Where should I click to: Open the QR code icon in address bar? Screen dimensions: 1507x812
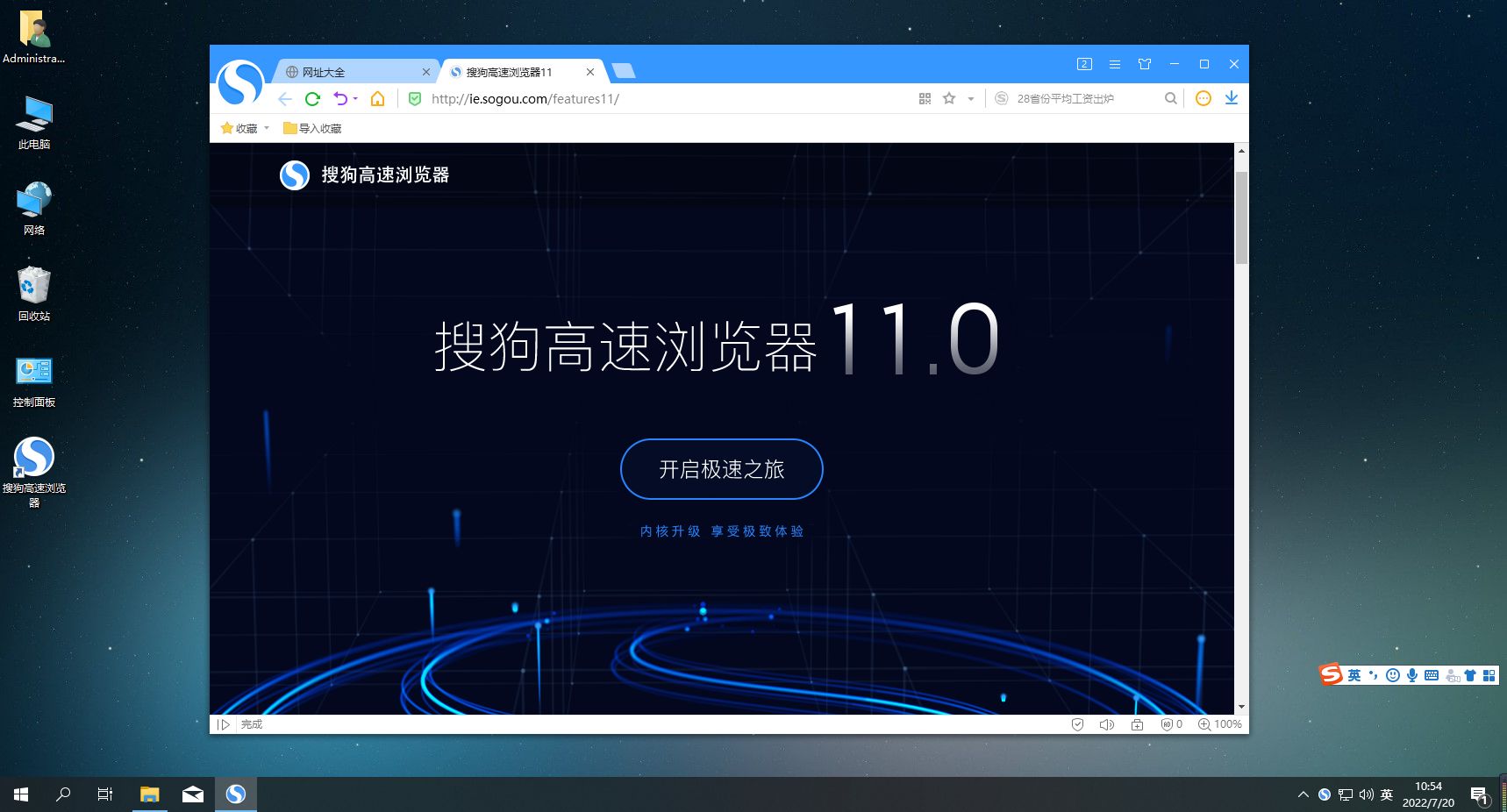click(x=925, y=99)
